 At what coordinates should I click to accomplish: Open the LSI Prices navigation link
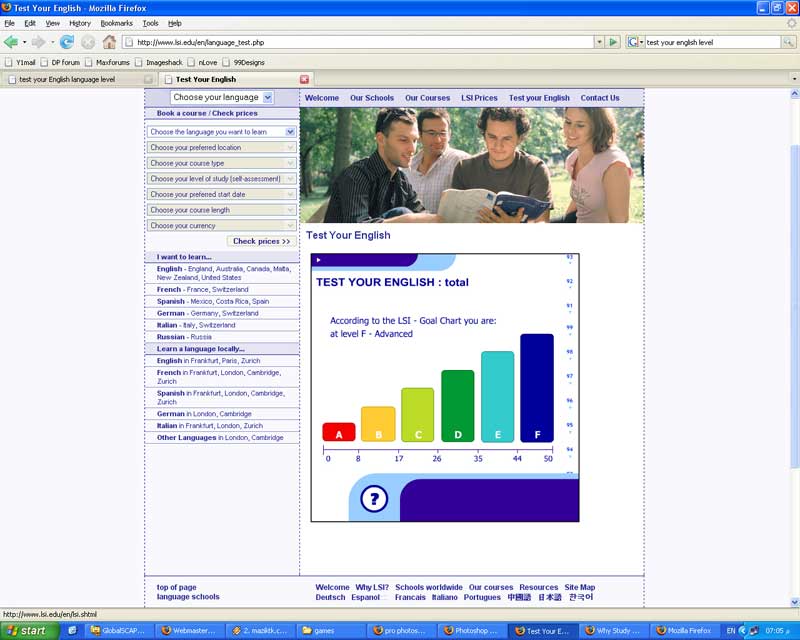tap(479, 98)
